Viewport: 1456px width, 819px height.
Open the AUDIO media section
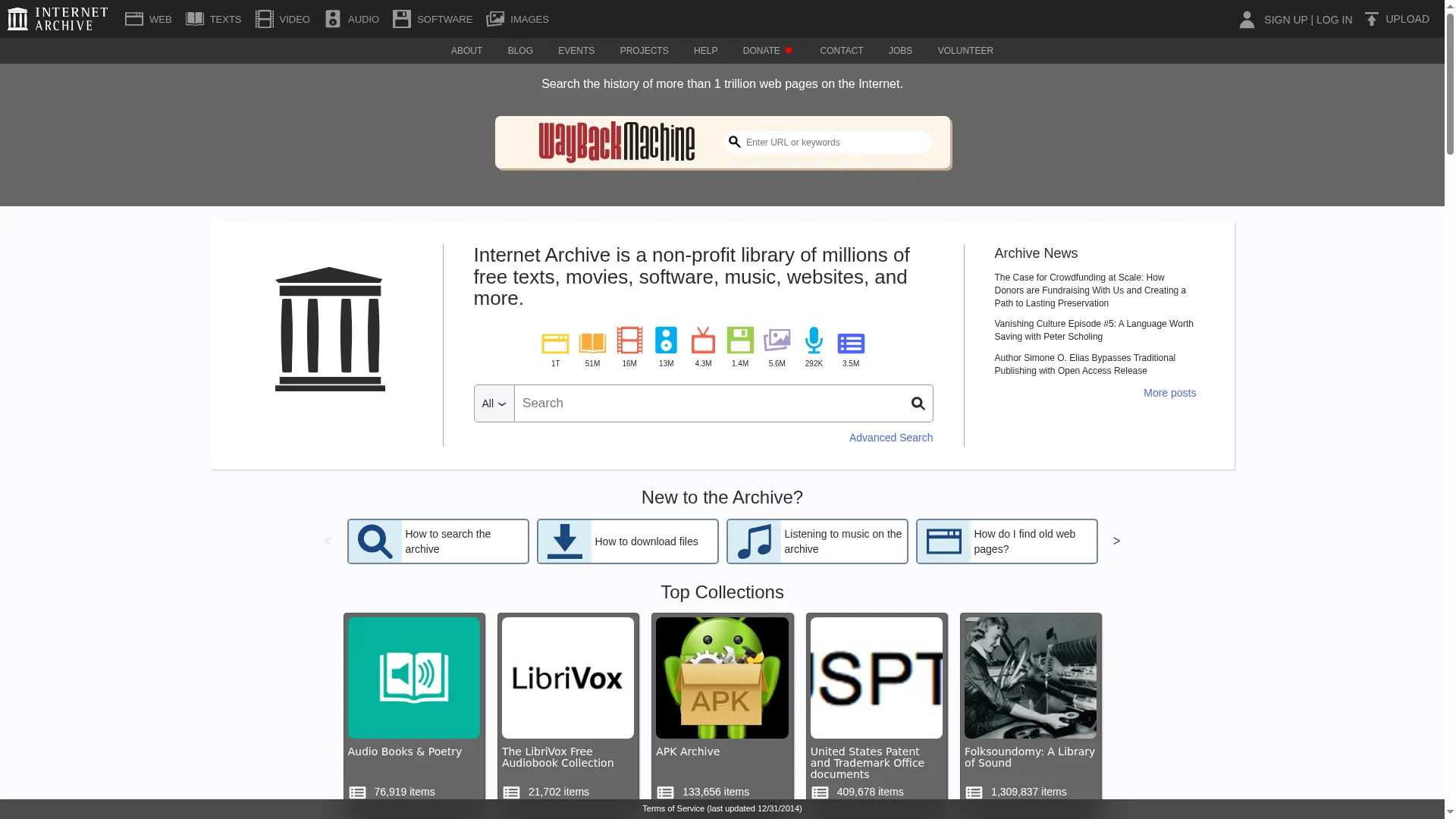tap(352, 19)
